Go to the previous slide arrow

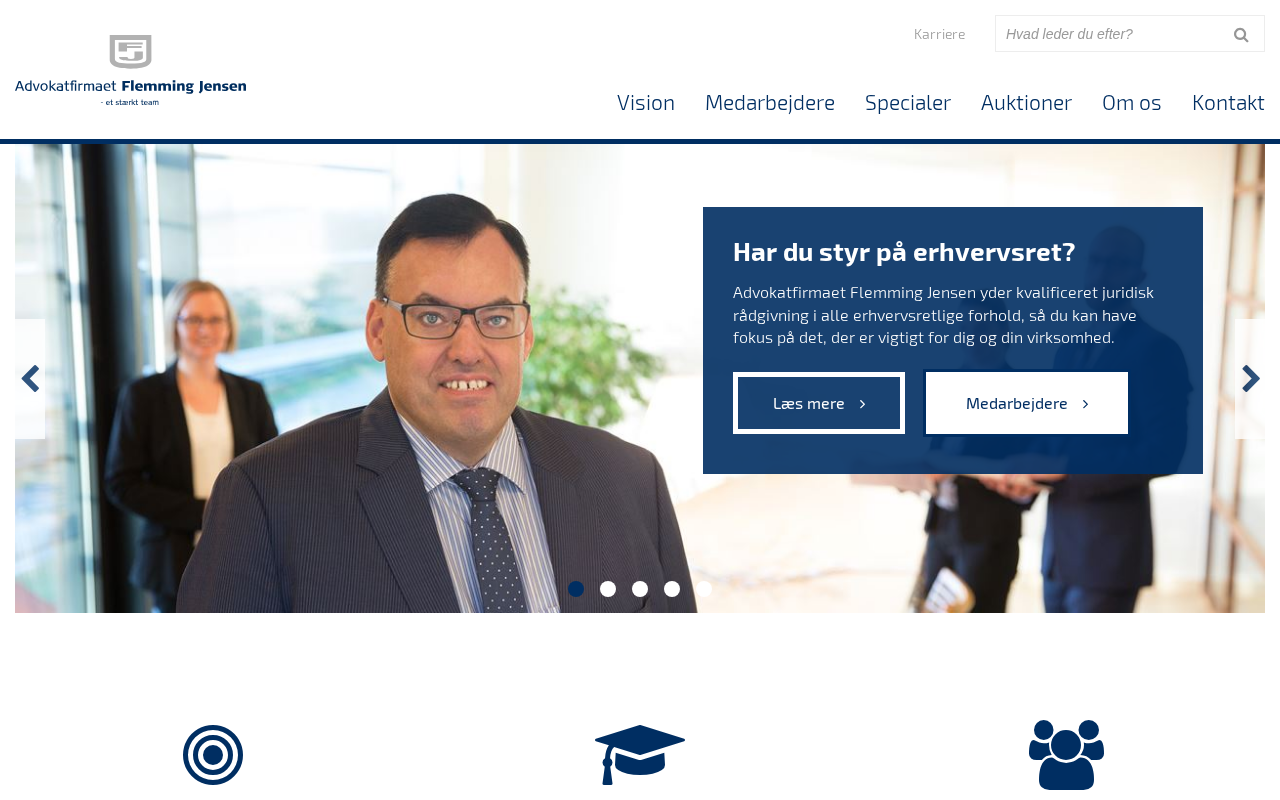(x=30, y=379)
